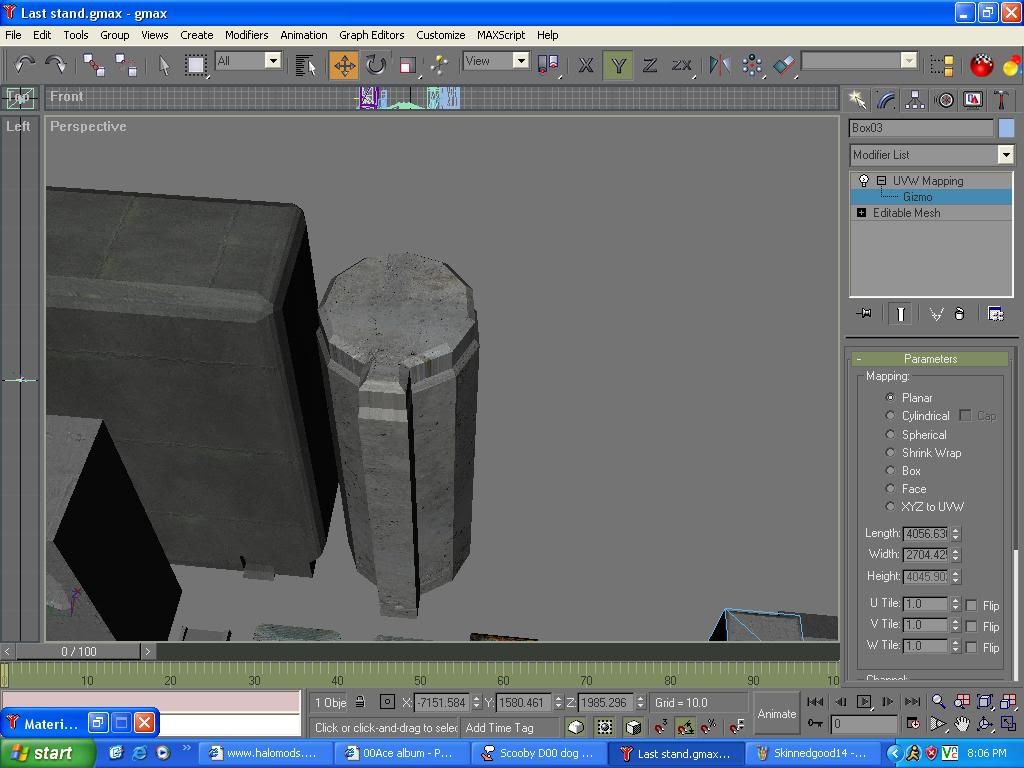
Task: Restrict transform to the Y axis
Action: click(618, 65)
